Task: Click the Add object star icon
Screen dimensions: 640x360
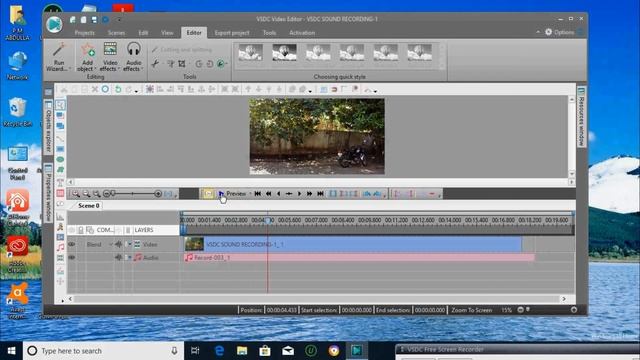Action: coord(87,50)
